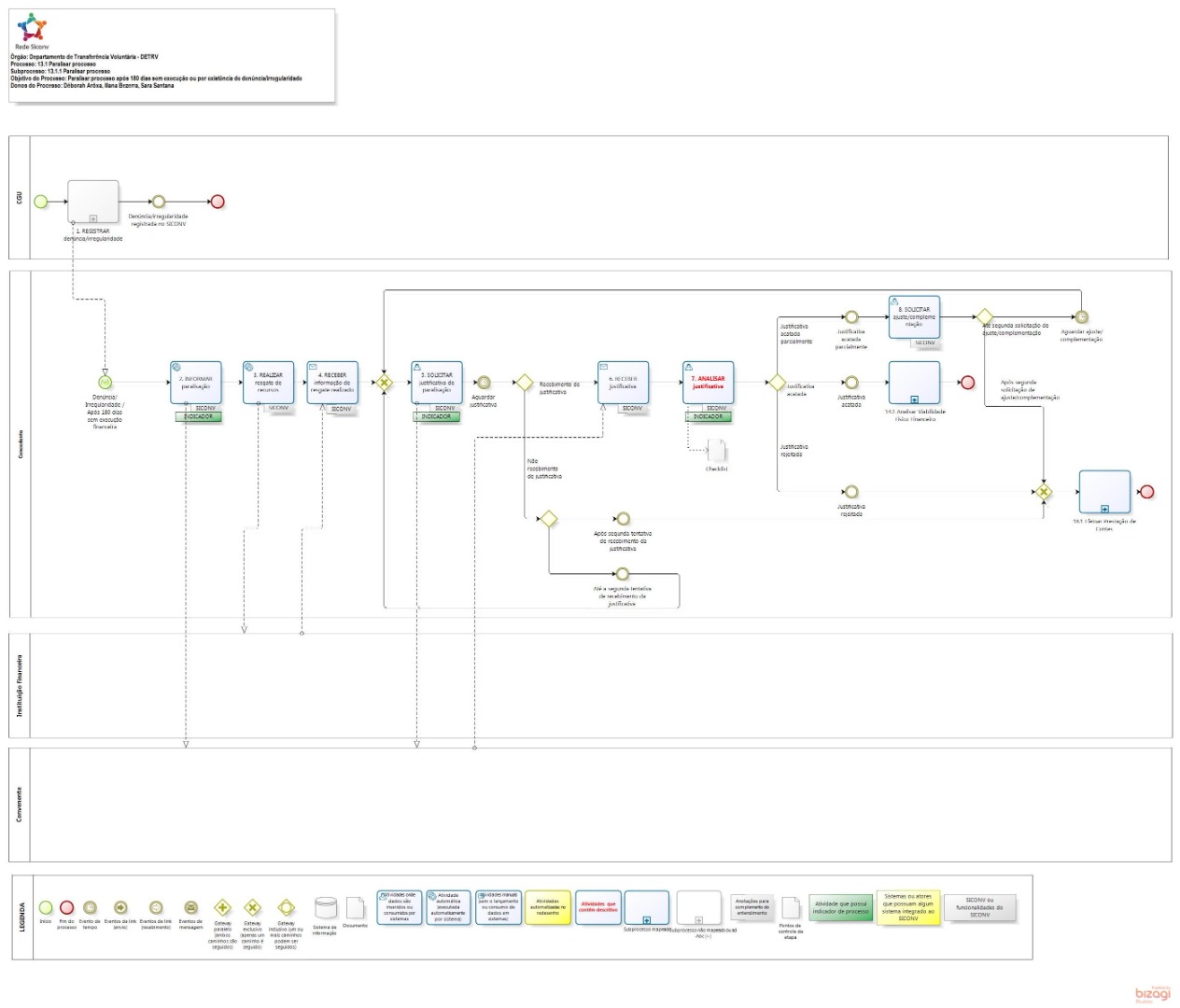Select the Instituição financeira lane label
The image size is (1180, 1008).
(20, 686)
